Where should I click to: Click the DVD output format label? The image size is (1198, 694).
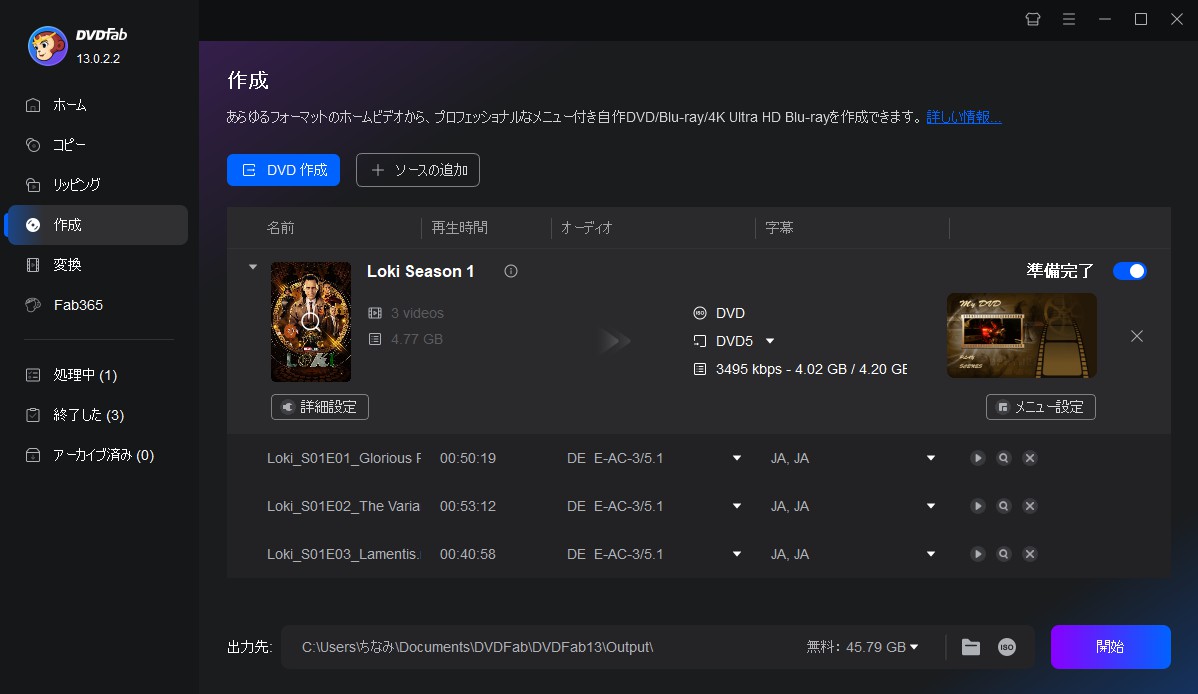[x=730, y=313]
